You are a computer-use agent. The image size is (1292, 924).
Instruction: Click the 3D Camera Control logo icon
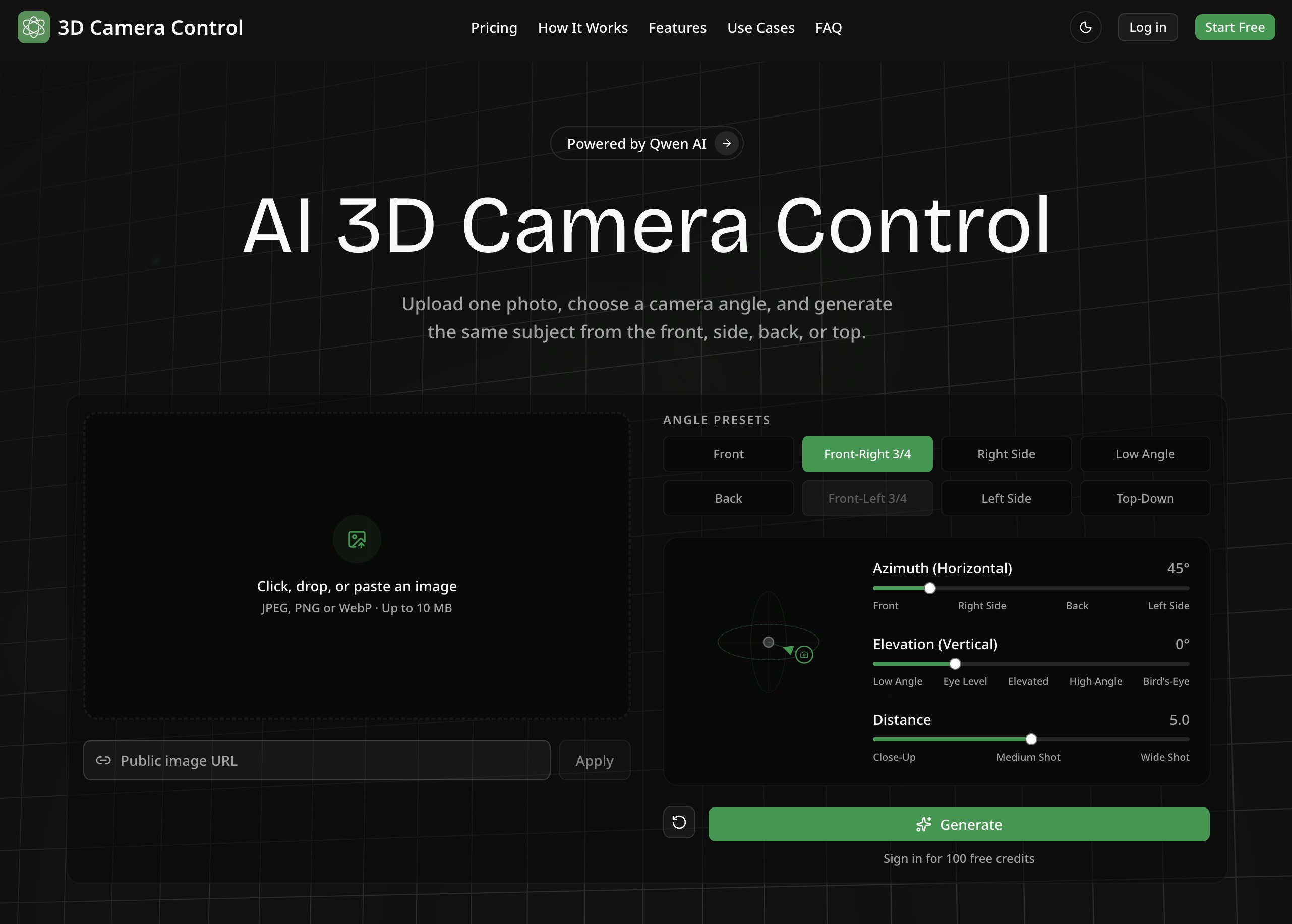click(x=34, y=27)
